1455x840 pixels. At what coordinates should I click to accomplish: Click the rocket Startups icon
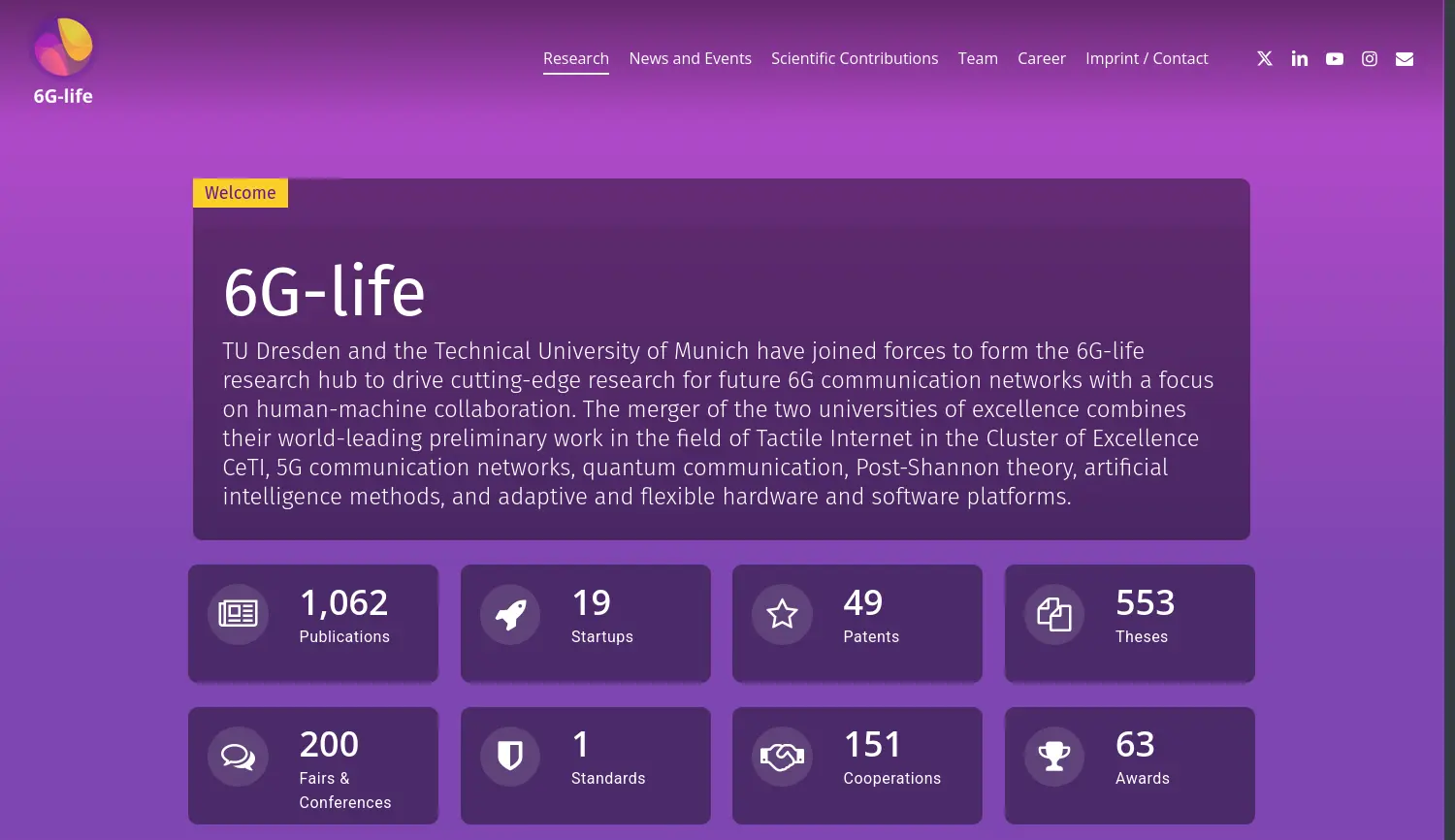[x=510, y=614]
